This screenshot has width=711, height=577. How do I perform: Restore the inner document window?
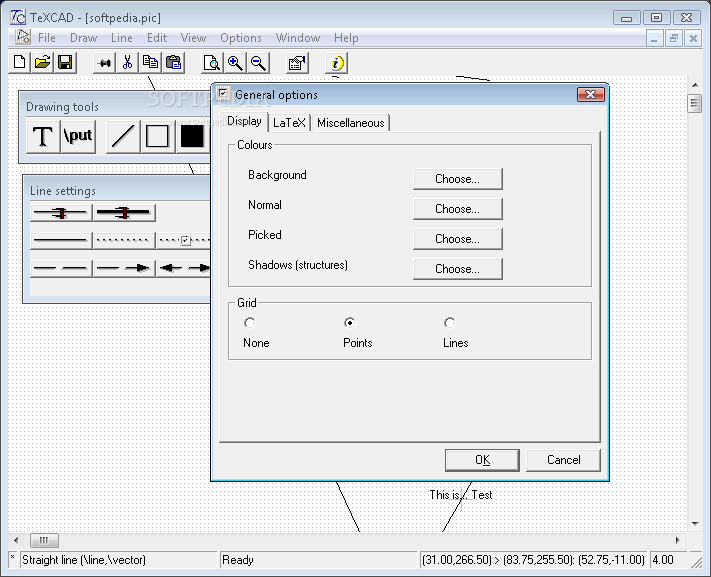pyautogui.click(x=674, y=39)
